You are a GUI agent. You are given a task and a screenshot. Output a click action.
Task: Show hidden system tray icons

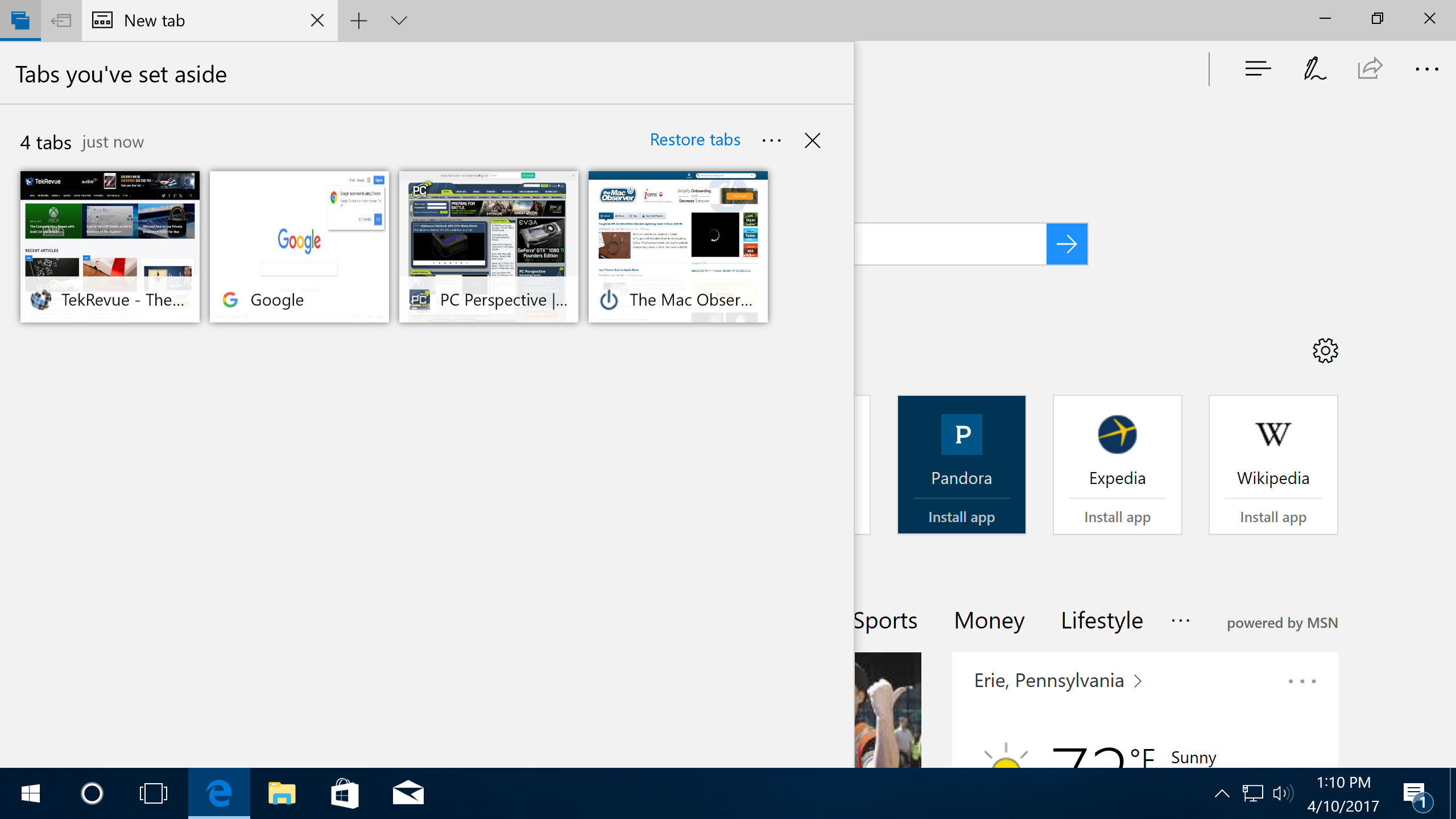1222,793
